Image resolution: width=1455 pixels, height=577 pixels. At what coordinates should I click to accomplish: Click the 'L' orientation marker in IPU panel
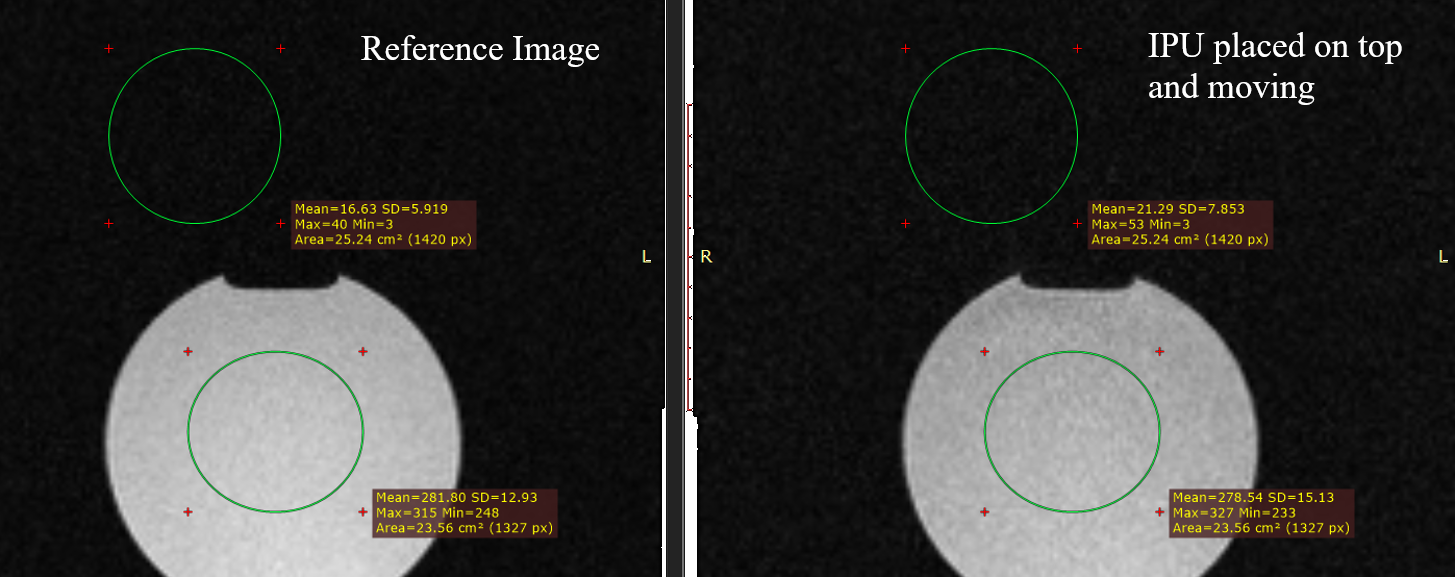pyautogui.click(x=1442, y=257)
